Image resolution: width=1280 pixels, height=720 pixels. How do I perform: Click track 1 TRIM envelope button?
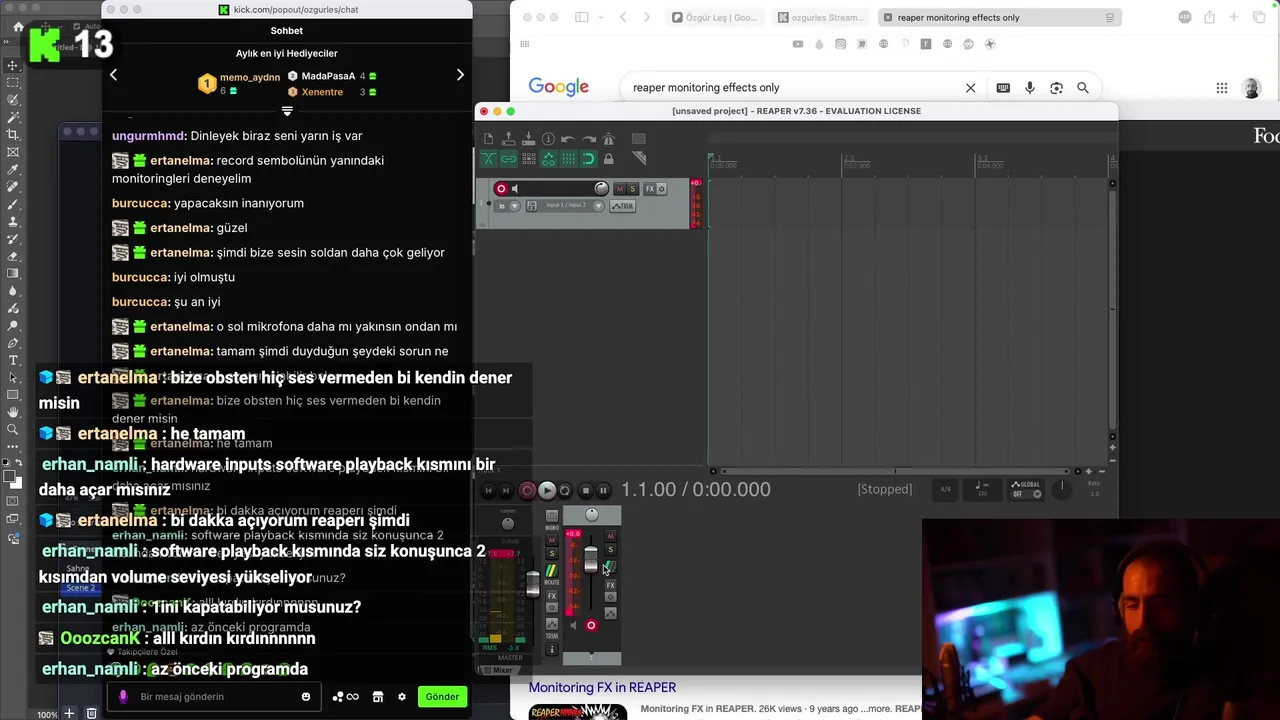tap(622, 206)
